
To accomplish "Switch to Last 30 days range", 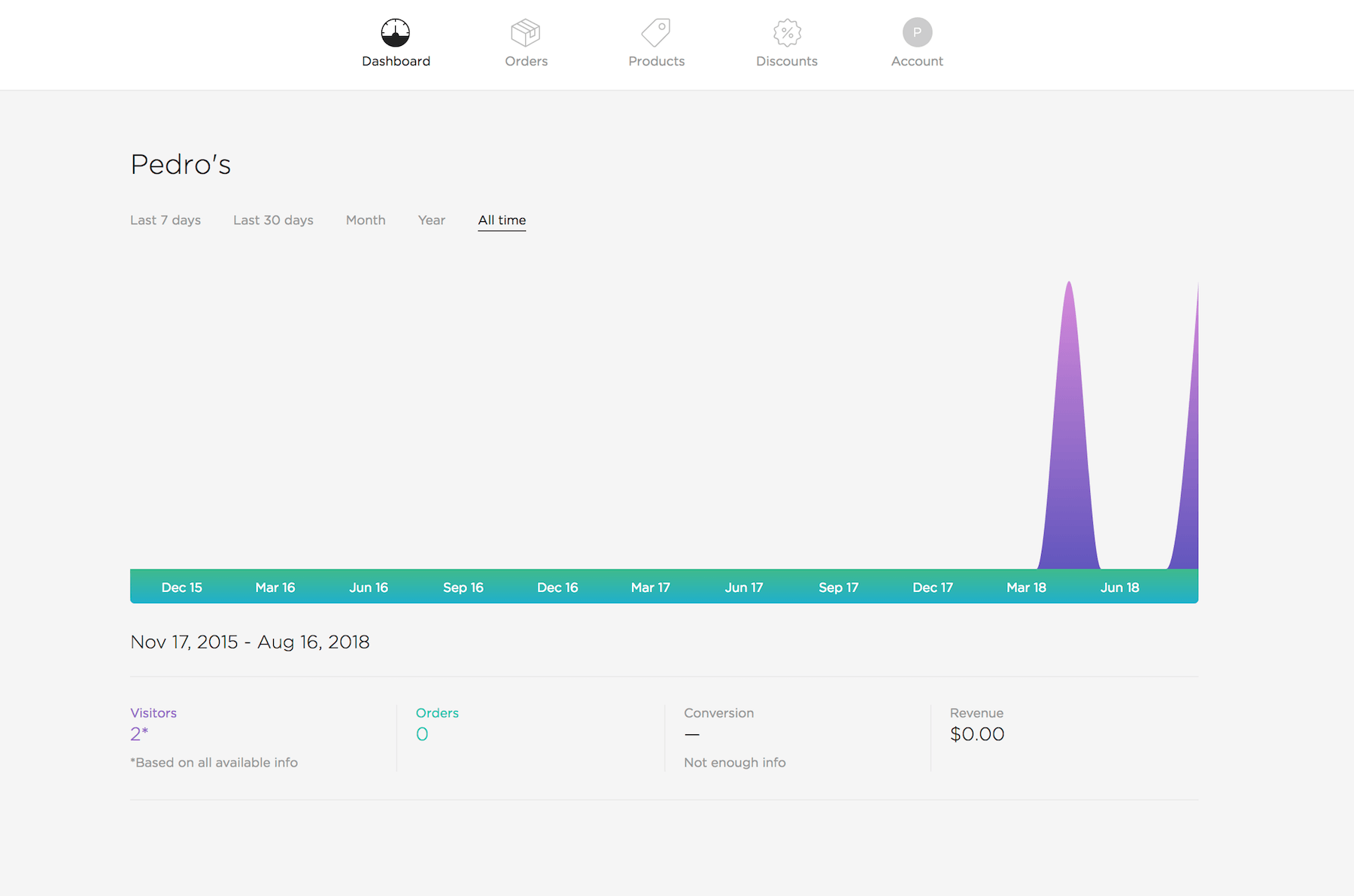I will pos(273,220).
